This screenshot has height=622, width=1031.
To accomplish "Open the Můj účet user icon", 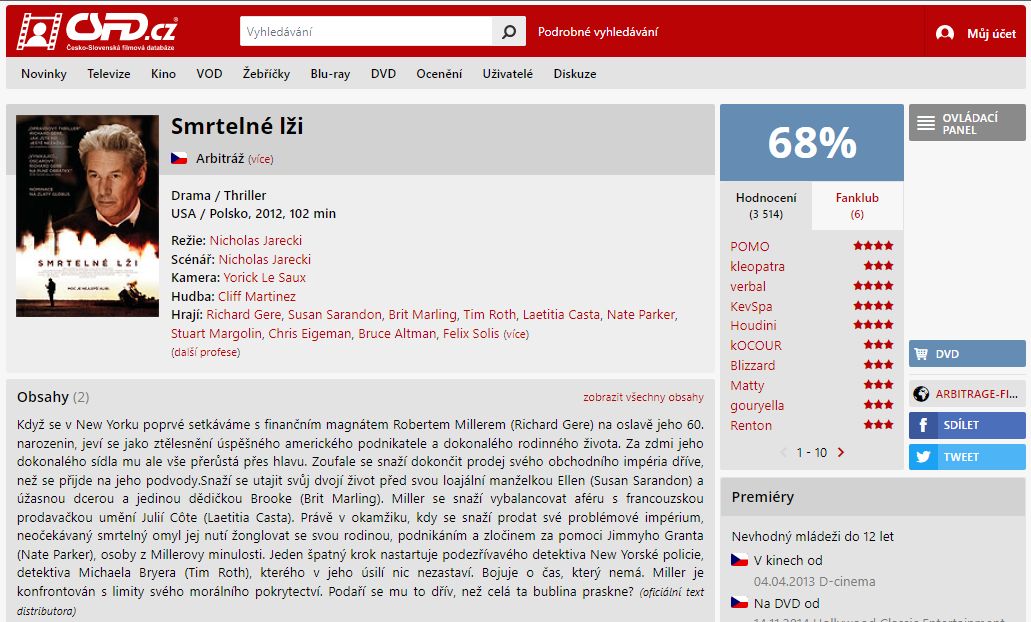I will click(x=945, y=33).
